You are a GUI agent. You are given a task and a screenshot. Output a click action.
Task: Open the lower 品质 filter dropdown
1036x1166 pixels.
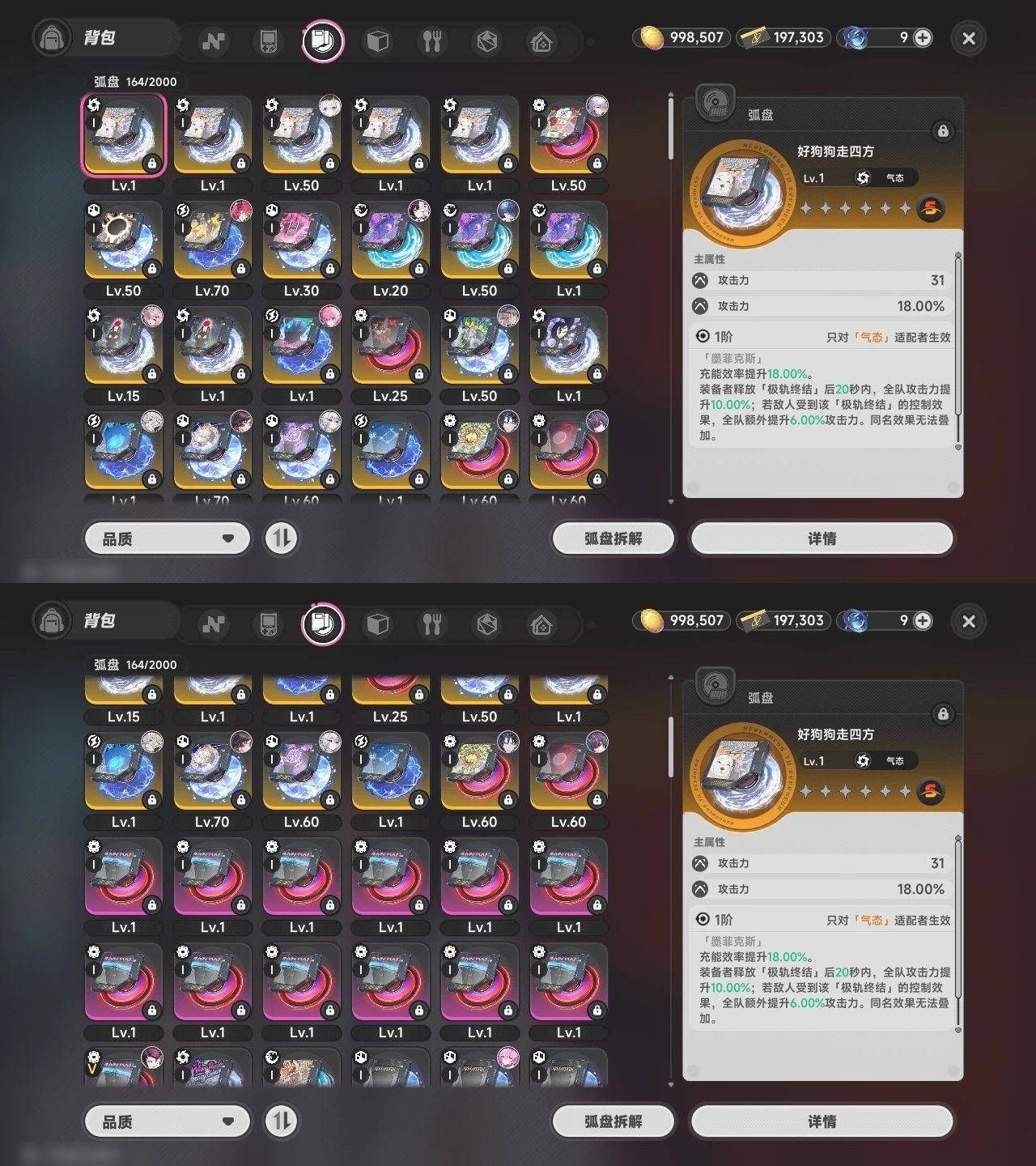click(167, 1121)
